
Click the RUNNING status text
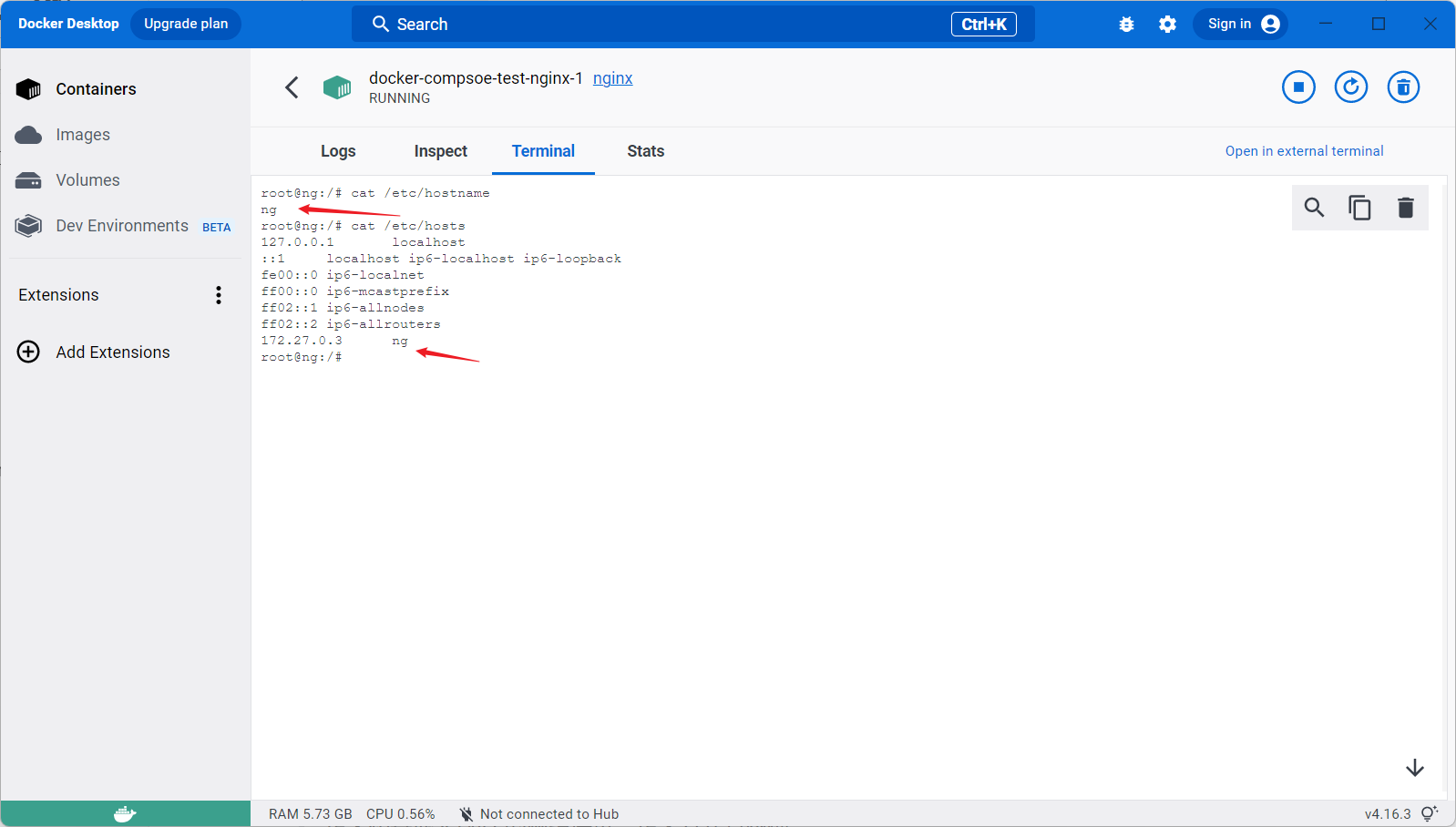399,98
